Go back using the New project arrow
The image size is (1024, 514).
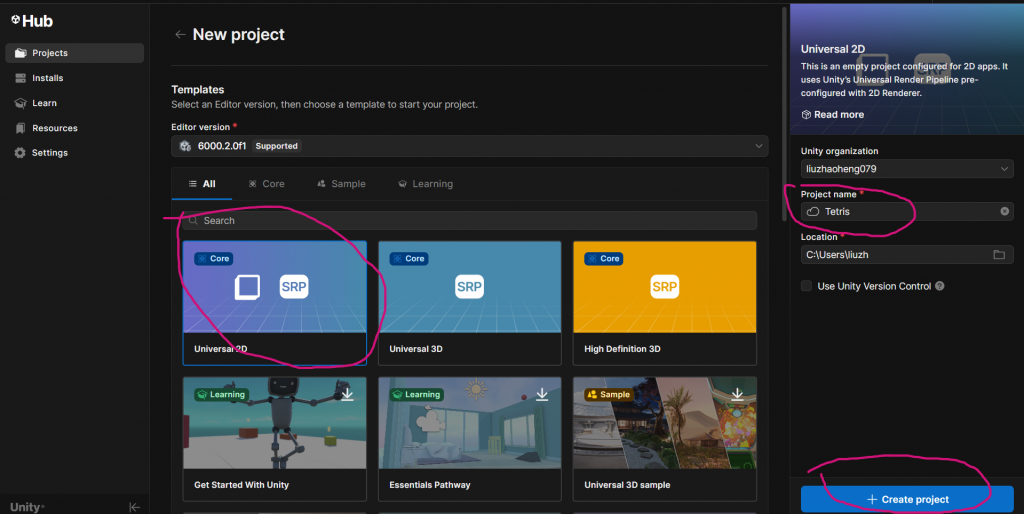[180, 35]
